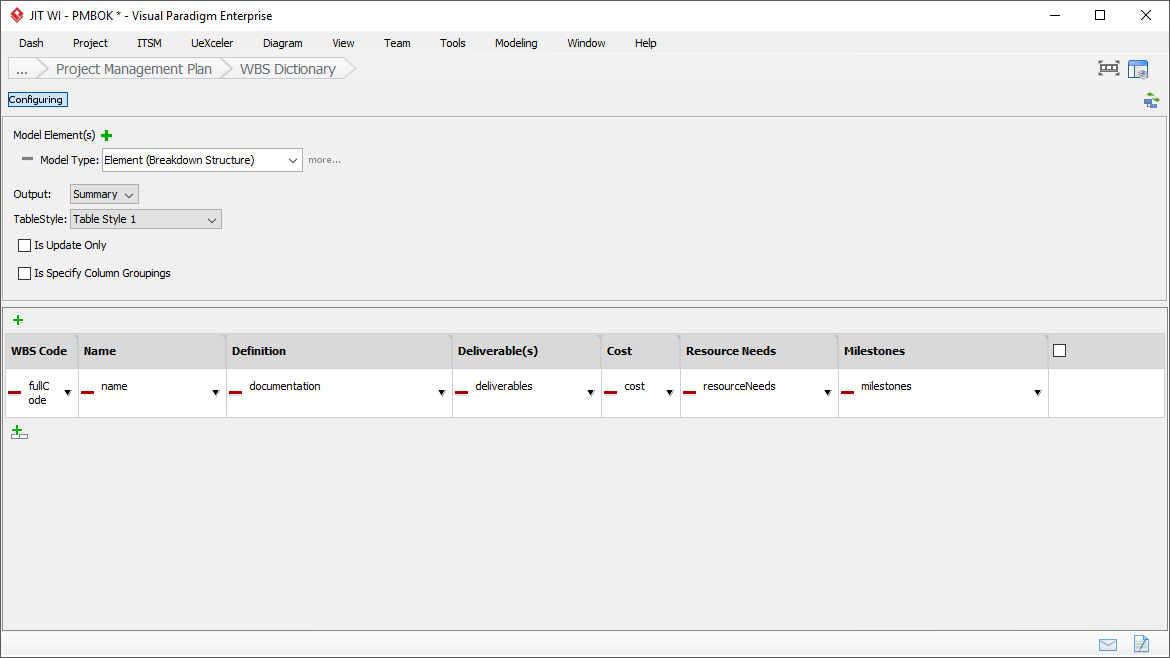The height and width of the screenshot is (658, 1170).
Task: Remove the documentation property with red minus
Action: 236,392
